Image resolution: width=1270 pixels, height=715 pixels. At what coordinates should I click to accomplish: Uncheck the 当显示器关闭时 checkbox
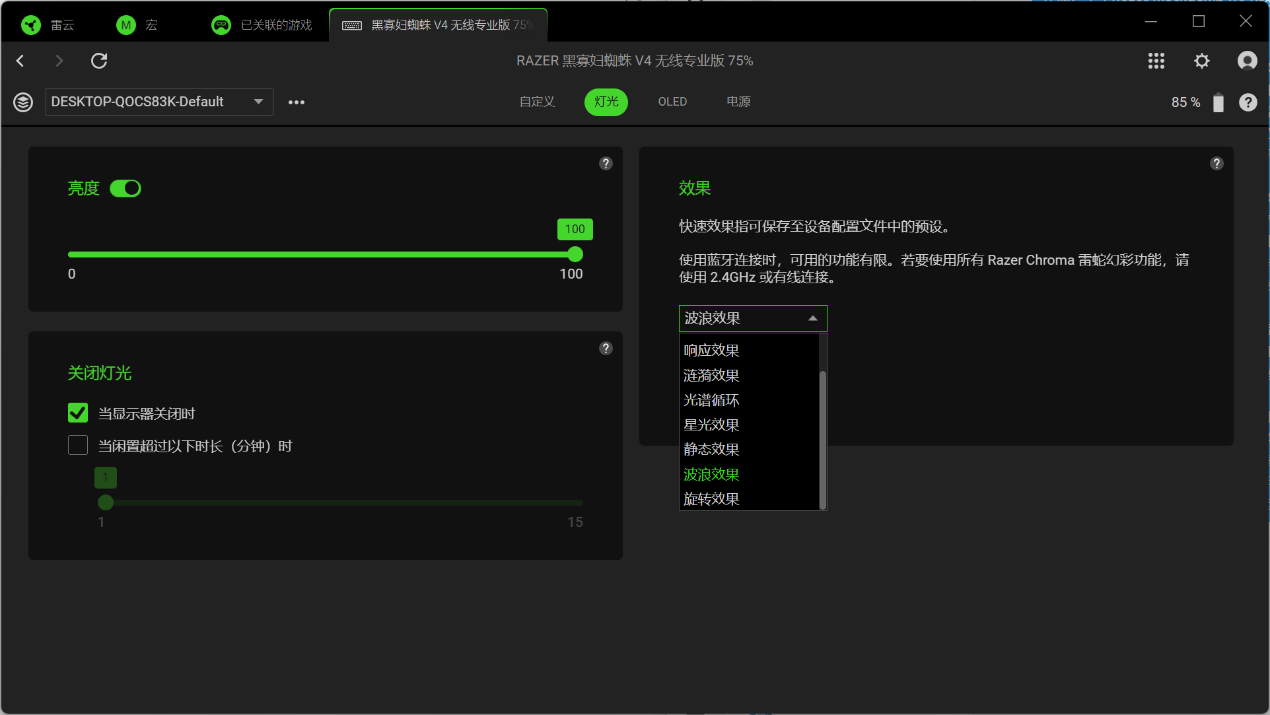point(78,413)
